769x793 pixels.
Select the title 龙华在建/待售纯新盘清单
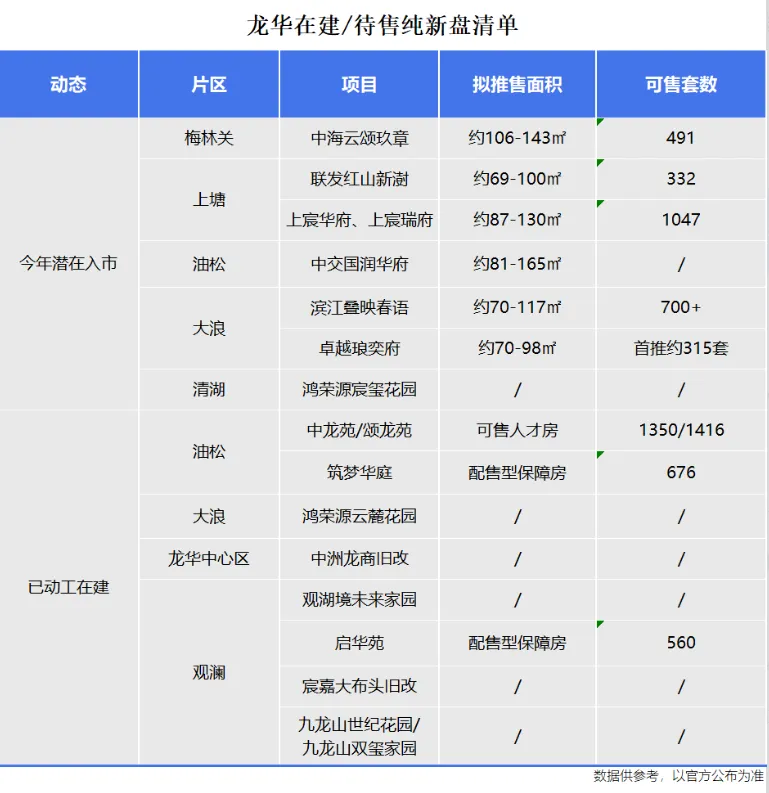click(x=382, y=25)
